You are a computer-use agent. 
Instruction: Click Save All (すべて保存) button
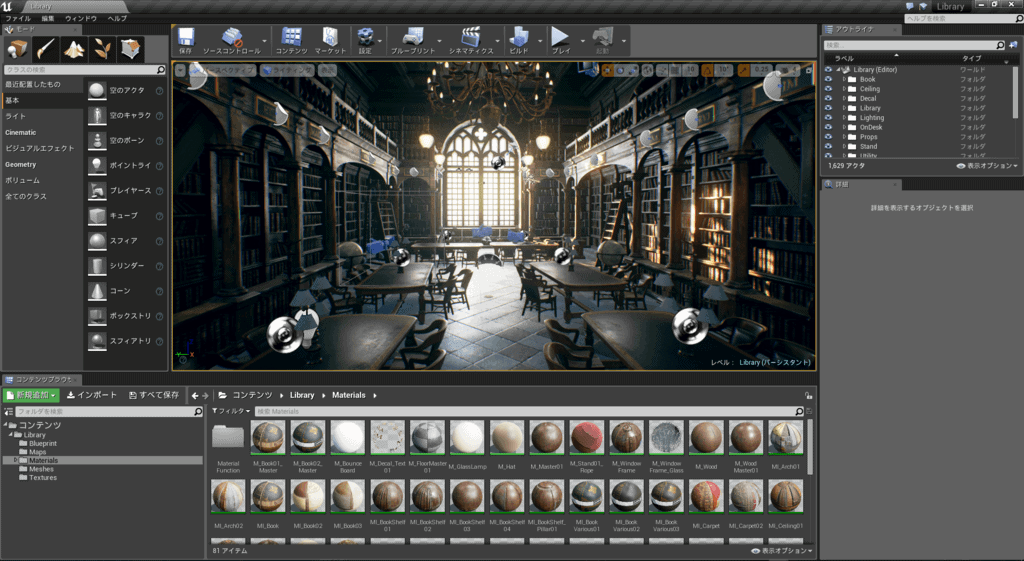[154, 395]
